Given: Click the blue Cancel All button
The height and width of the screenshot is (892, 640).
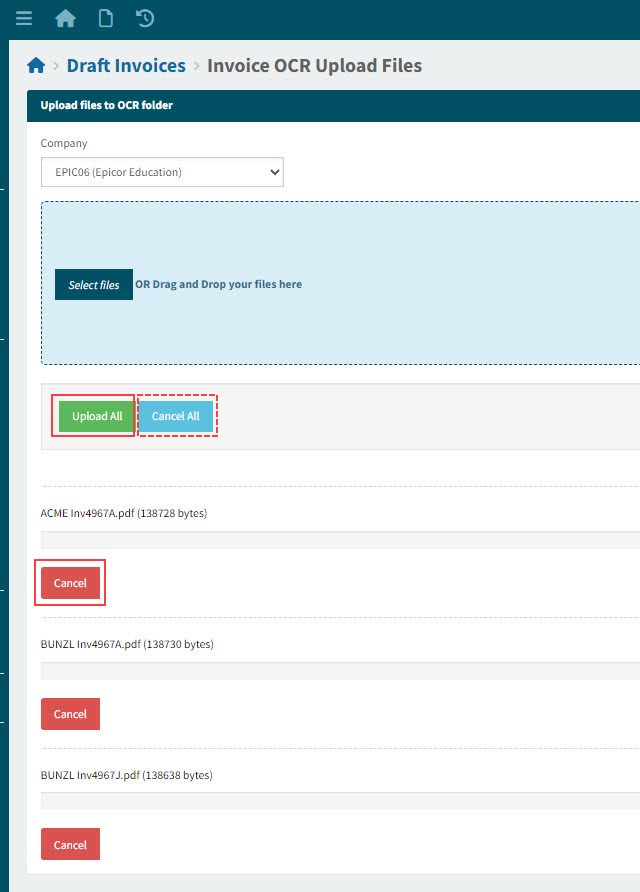Looking at the screenshot, I should (175, 416).
